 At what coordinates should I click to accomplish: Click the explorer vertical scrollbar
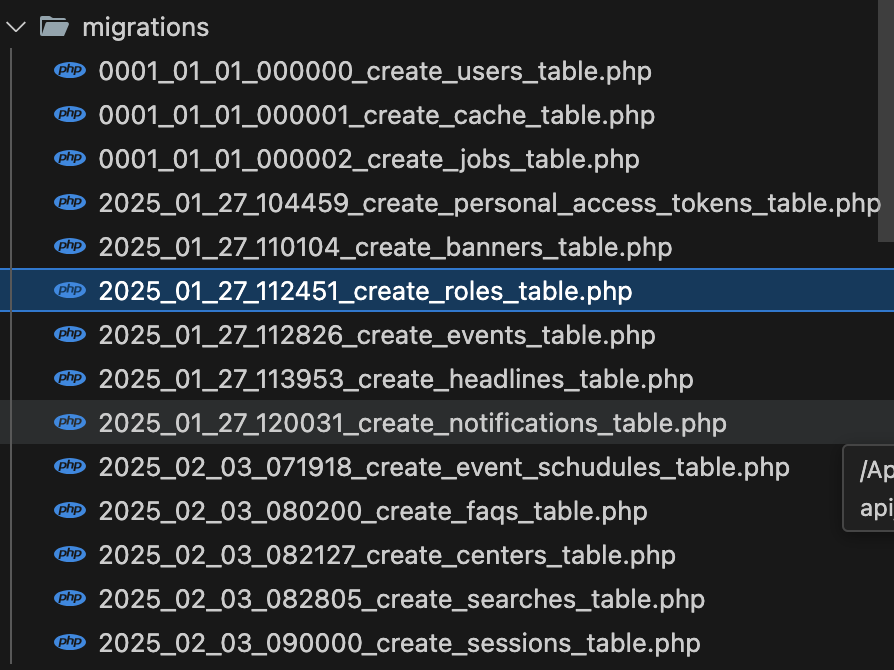pos(885,120)
